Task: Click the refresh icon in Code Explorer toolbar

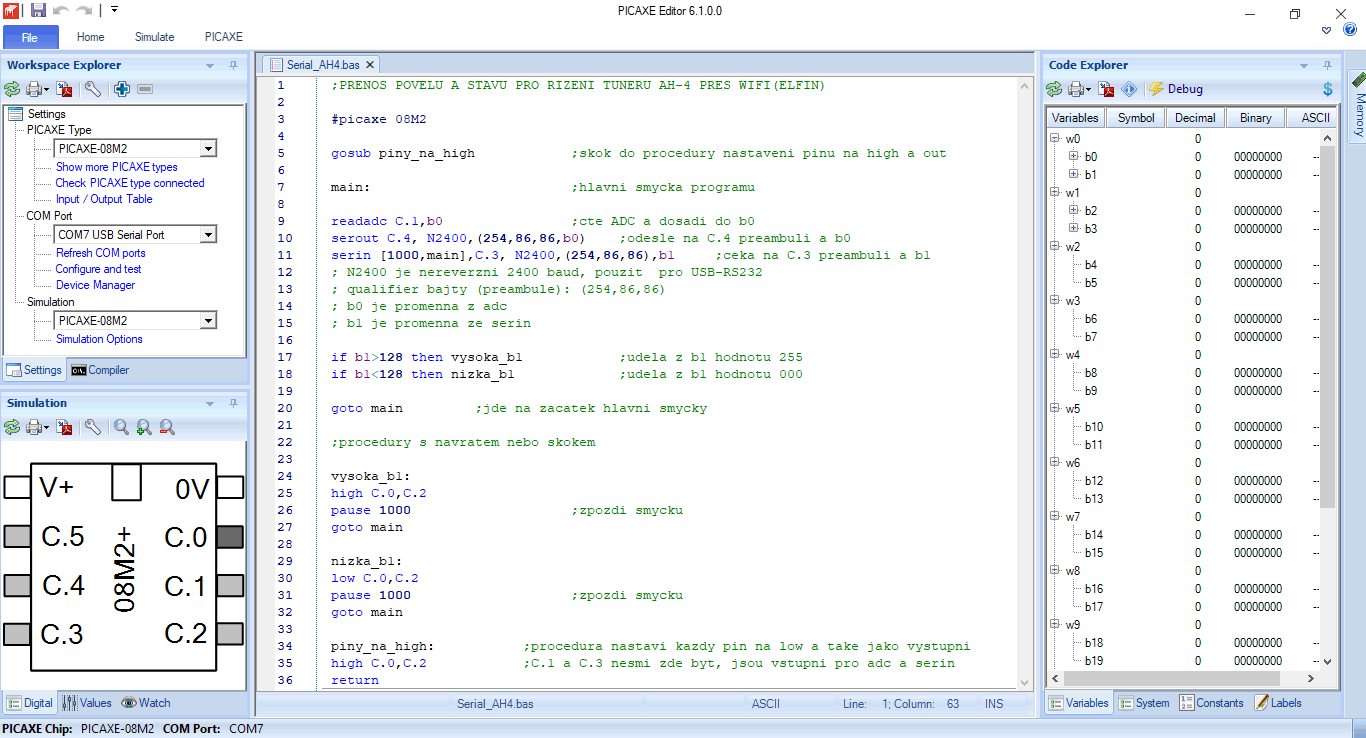Action: click(x=1054, y=89)
